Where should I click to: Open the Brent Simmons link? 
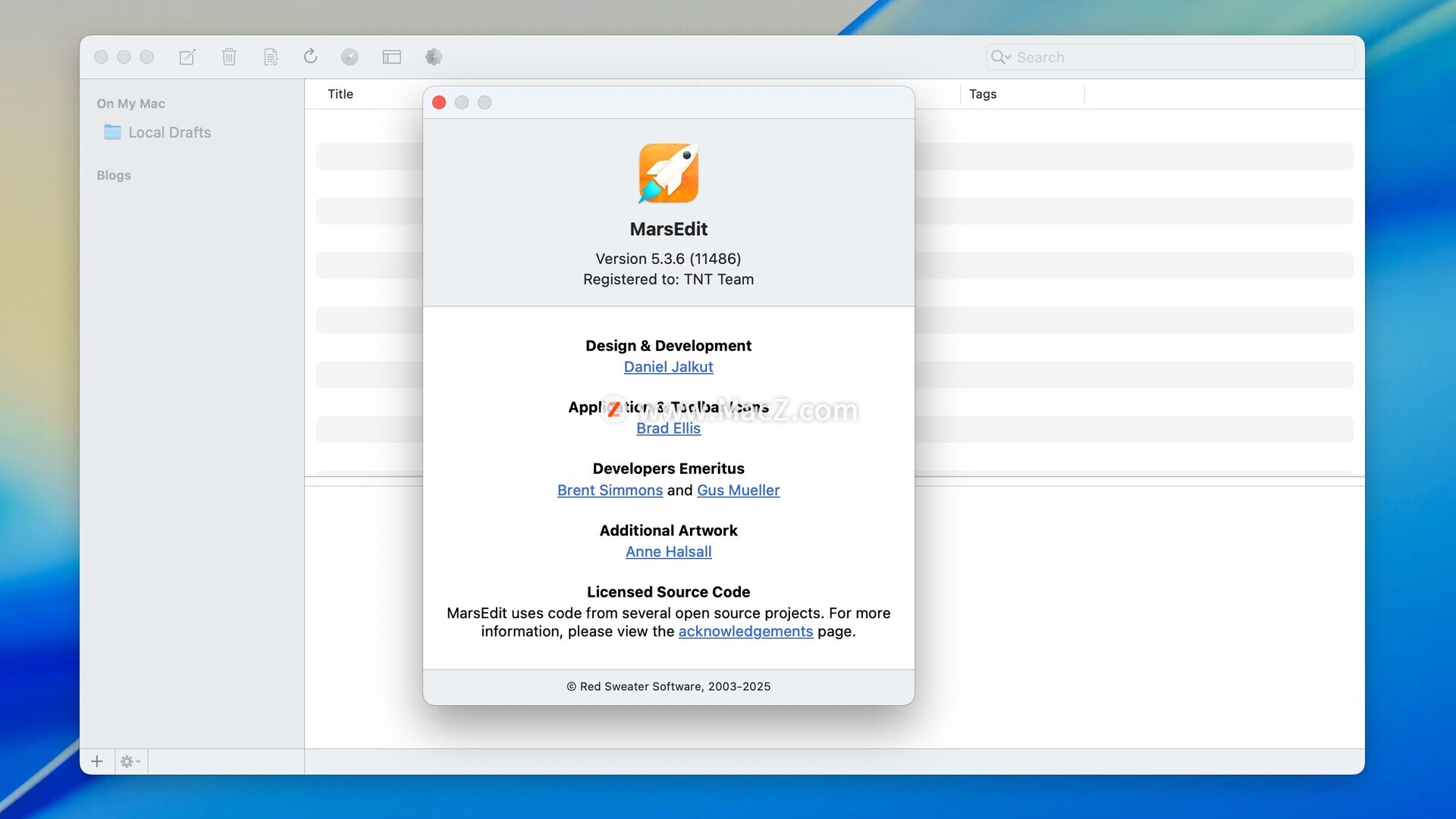tap(610, 491)
